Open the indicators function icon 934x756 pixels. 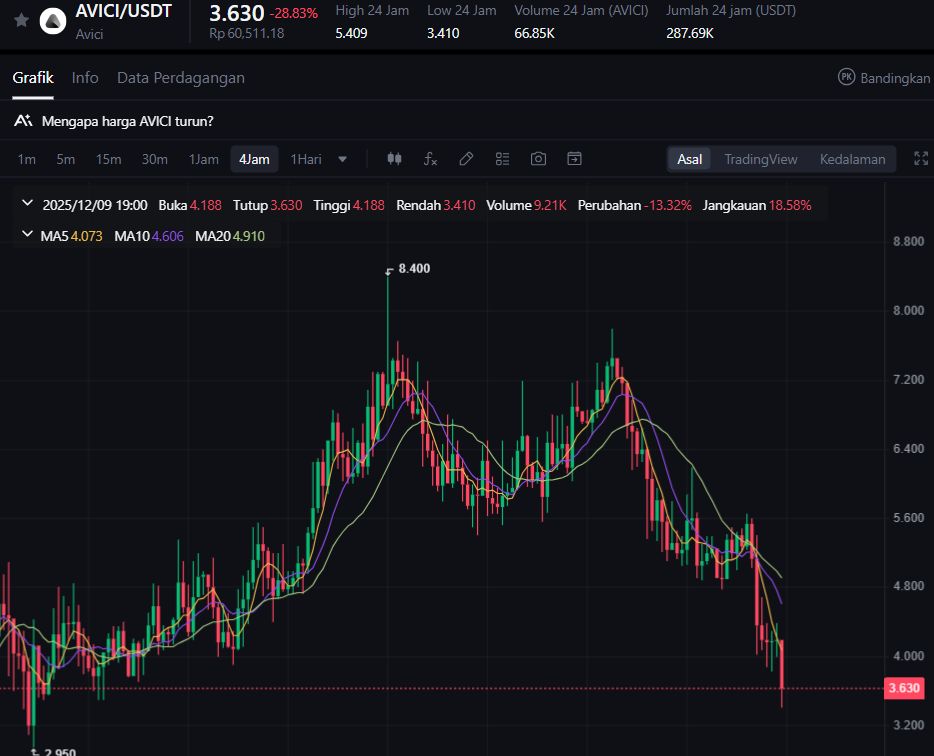coord(430,159)
